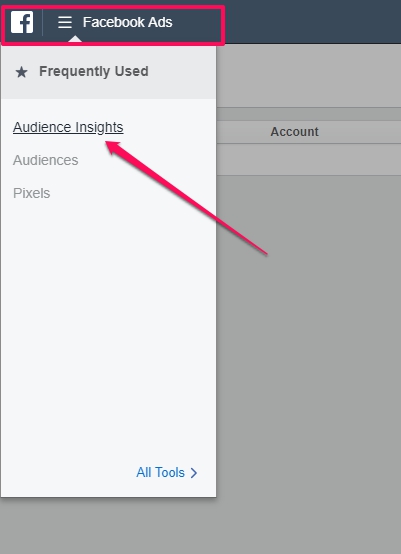Click the dark top bar beside Facebook Ads
The image size is (401, 554).
313,22
